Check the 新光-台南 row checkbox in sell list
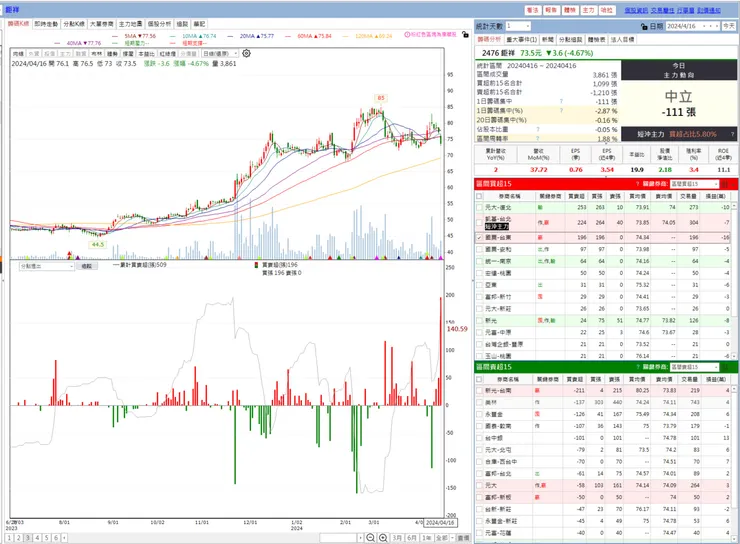The width and height of the screenshot is (740, 544). tap(479, 391)
